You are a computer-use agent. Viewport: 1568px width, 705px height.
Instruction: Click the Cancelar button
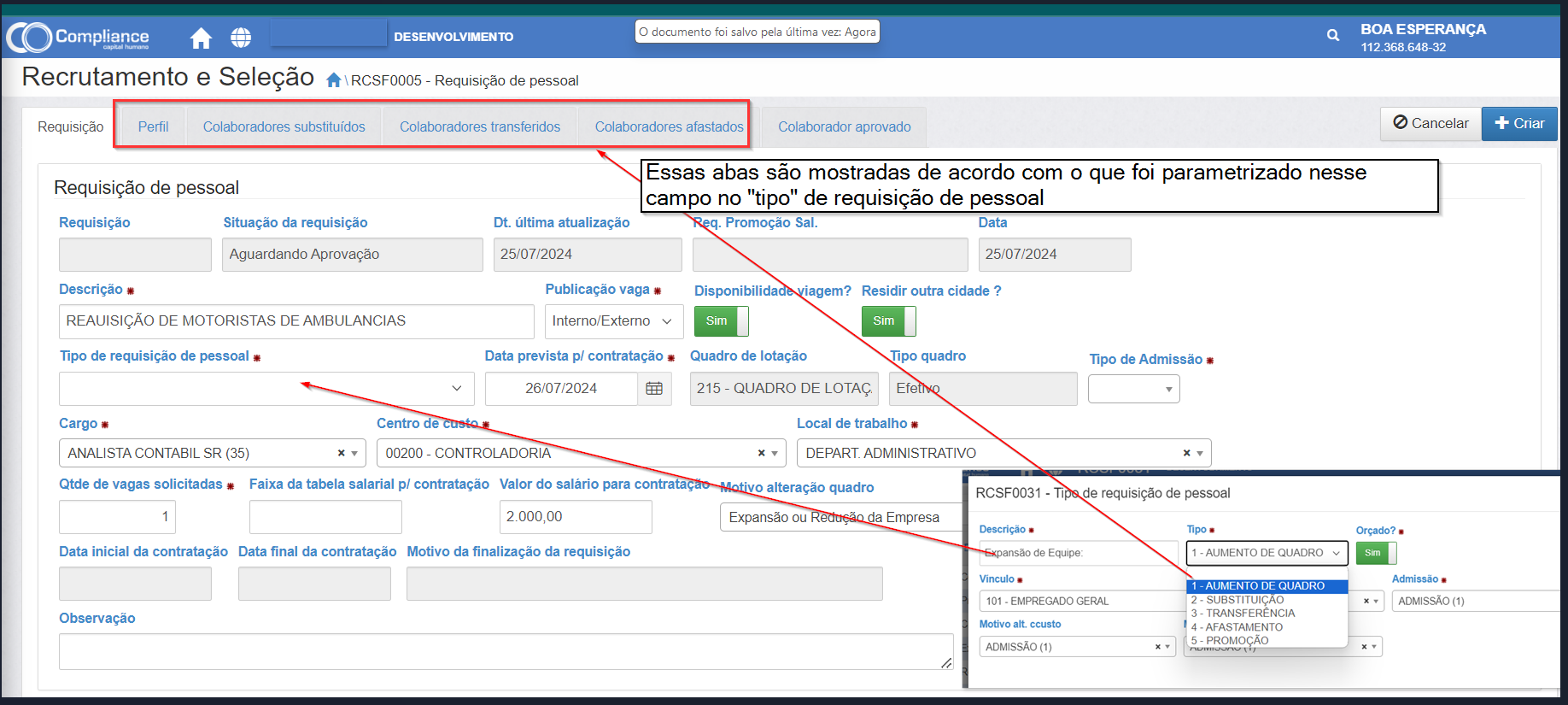[x=1431, y=123]
